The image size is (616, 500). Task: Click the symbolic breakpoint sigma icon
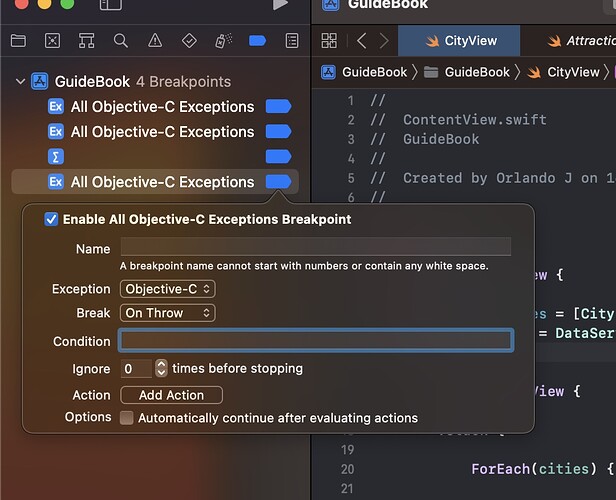point(56,157)
